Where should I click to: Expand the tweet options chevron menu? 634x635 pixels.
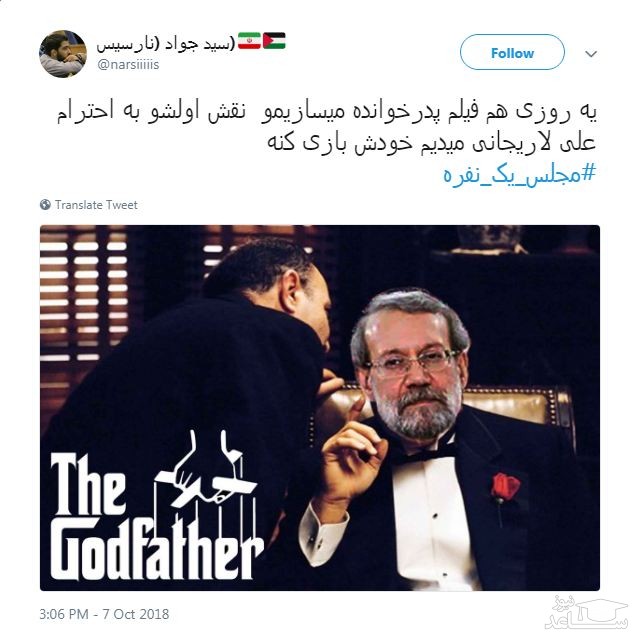pos(591,53)
